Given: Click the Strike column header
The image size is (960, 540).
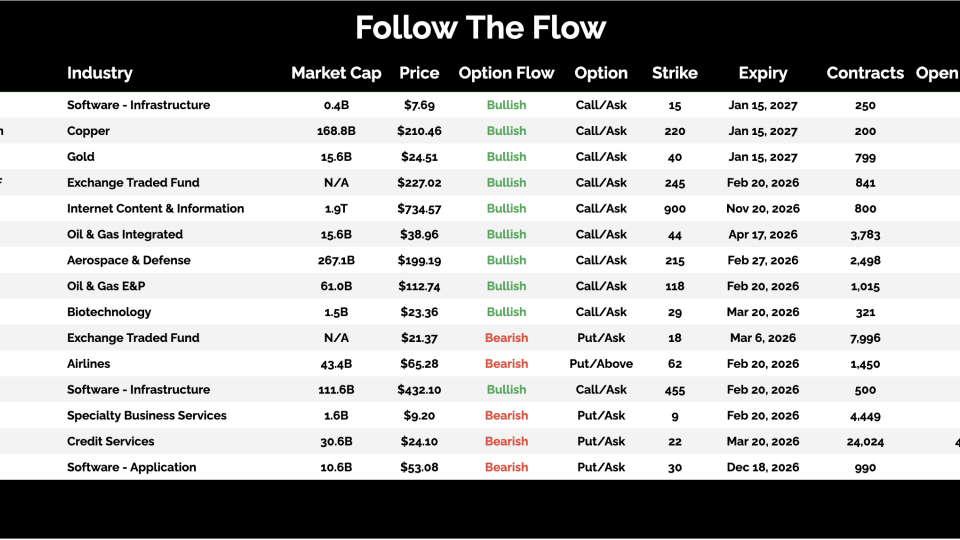Looking at the screenshot, I should tap(674, 73).
